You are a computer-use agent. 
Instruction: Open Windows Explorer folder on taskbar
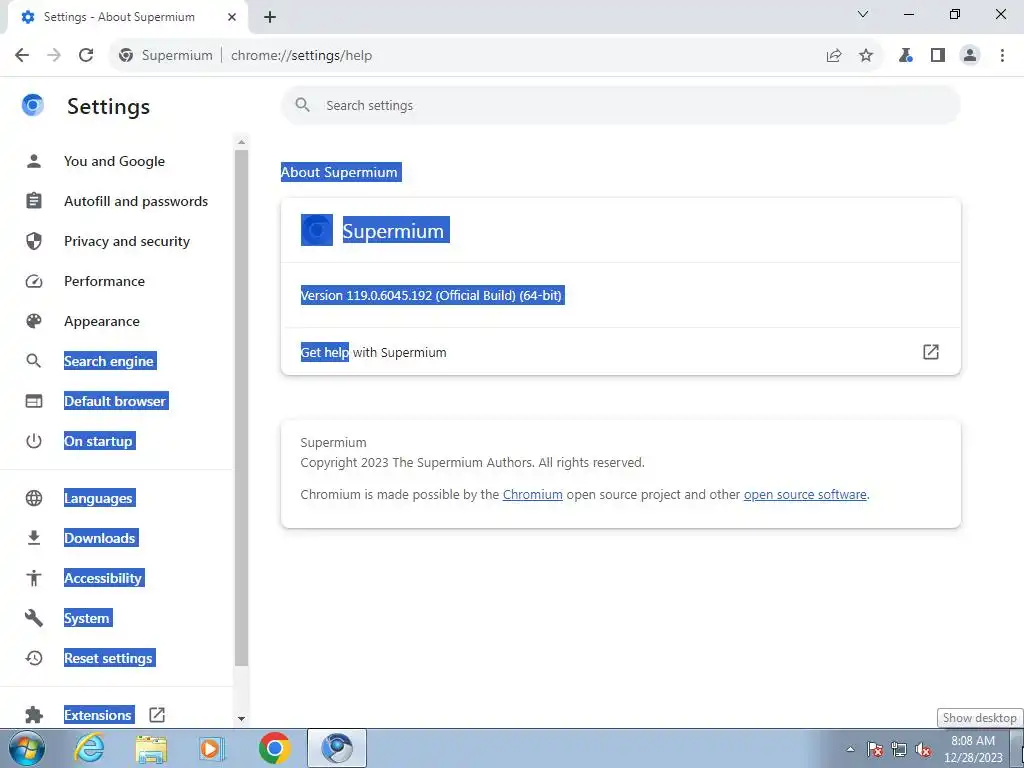[151, 748]
